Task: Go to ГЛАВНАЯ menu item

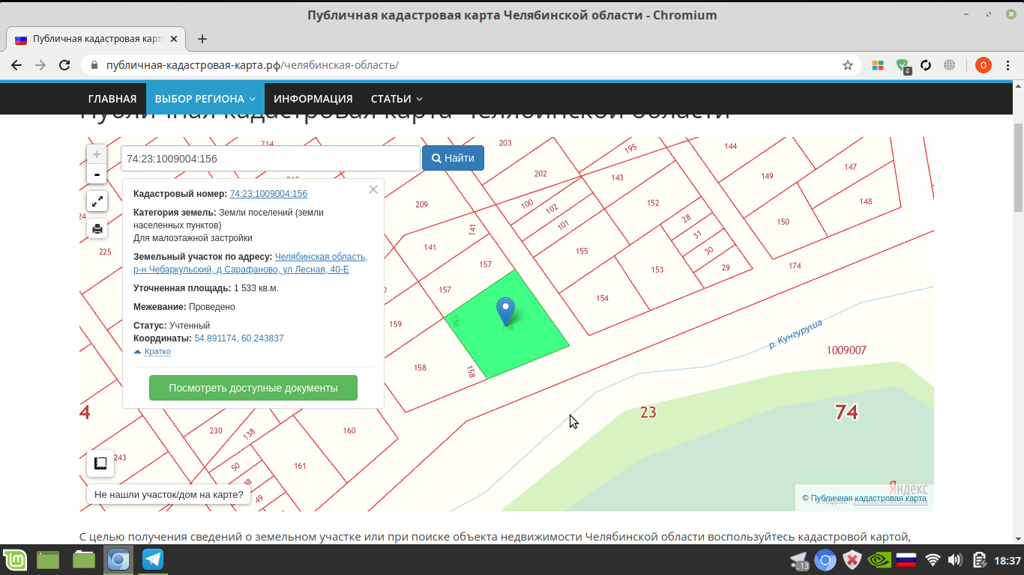Action: (112, 99)
